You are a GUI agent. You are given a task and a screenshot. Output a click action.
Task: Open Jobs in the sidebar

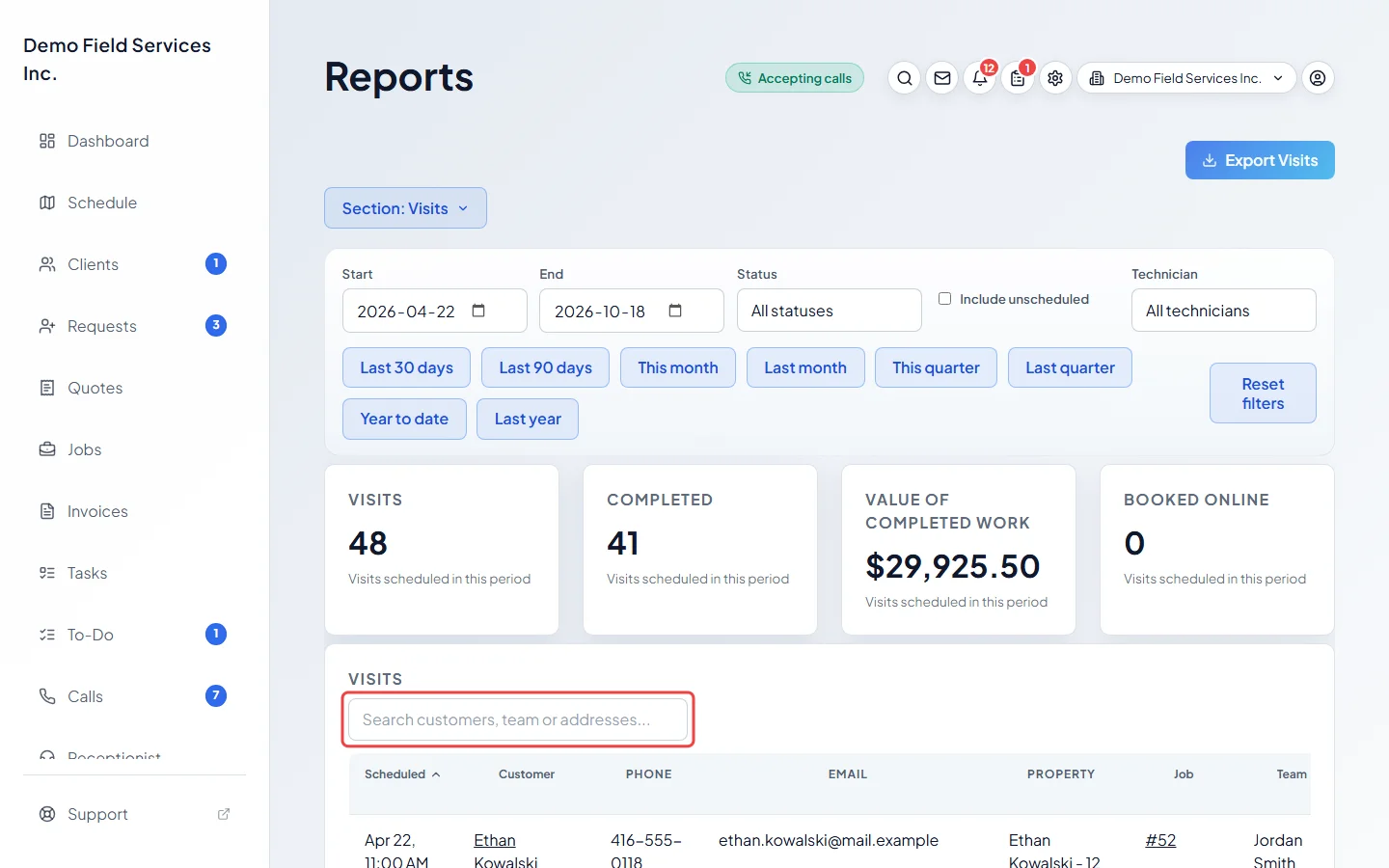(x=84, y=449)
